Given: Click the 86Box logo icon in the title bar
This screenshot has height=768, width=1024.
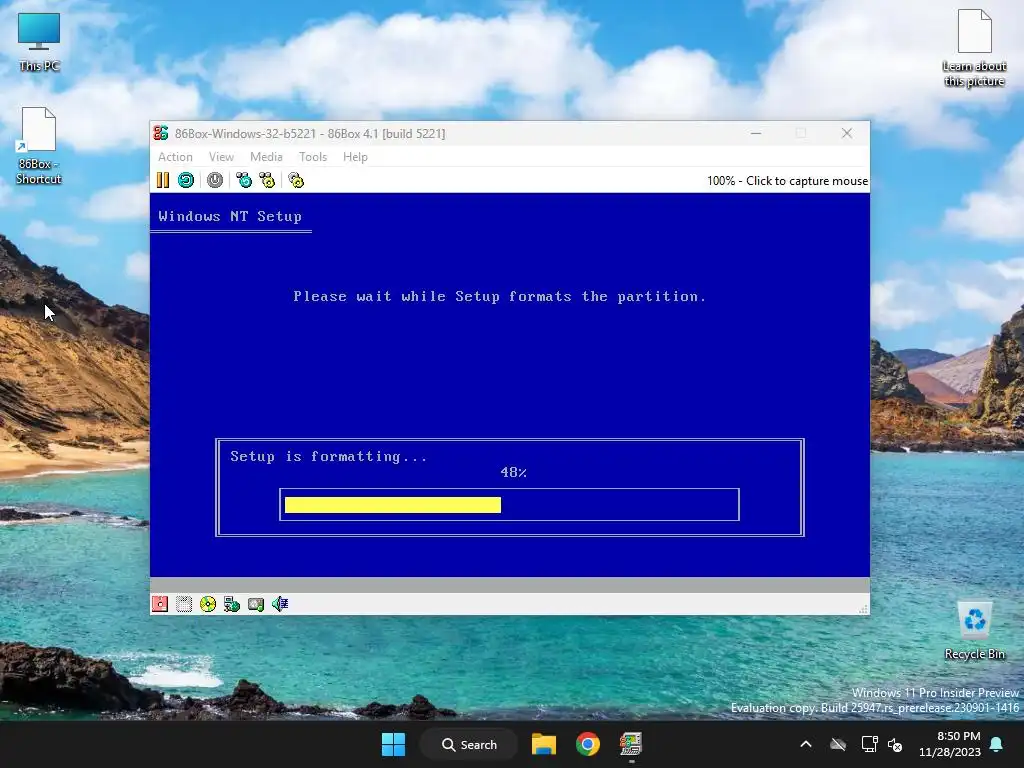Looking at the screenshot, I should [x=161, y=133].
